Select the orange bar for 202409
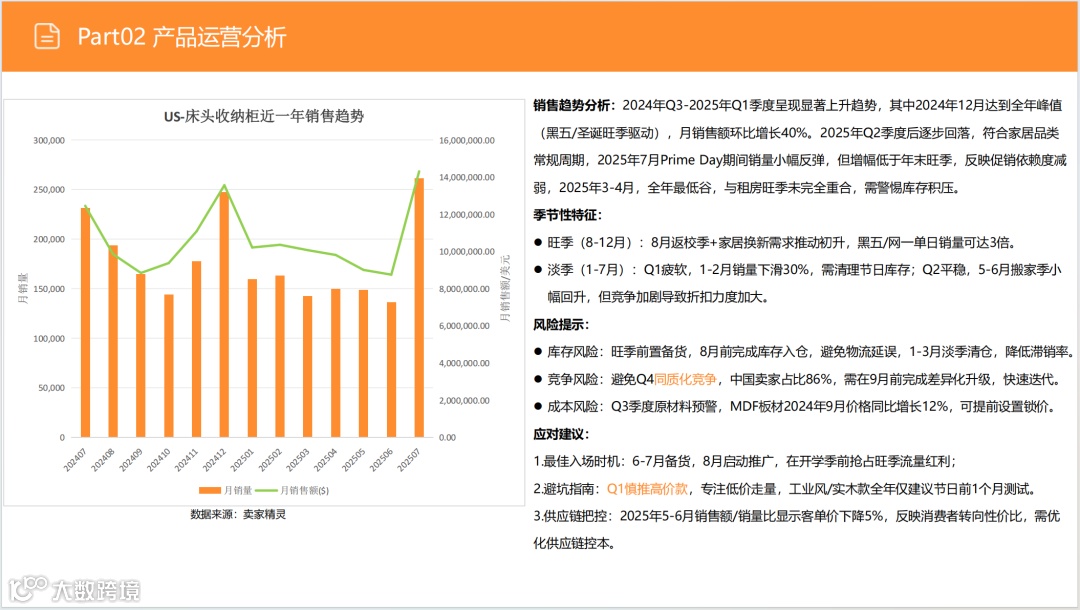The image size is (1080, 610). coord(141,355)
